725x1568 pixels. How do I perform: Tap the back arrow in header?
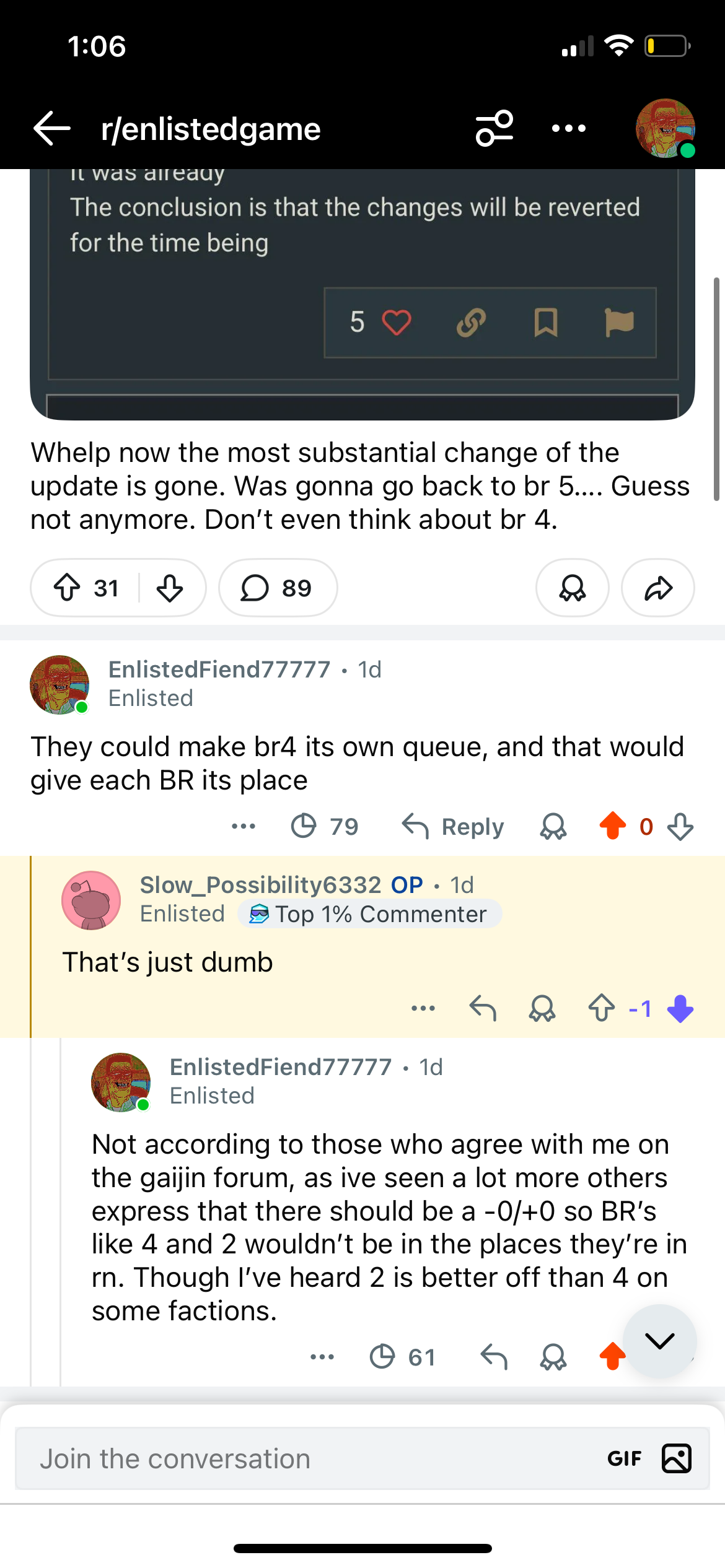pos(52,129)
